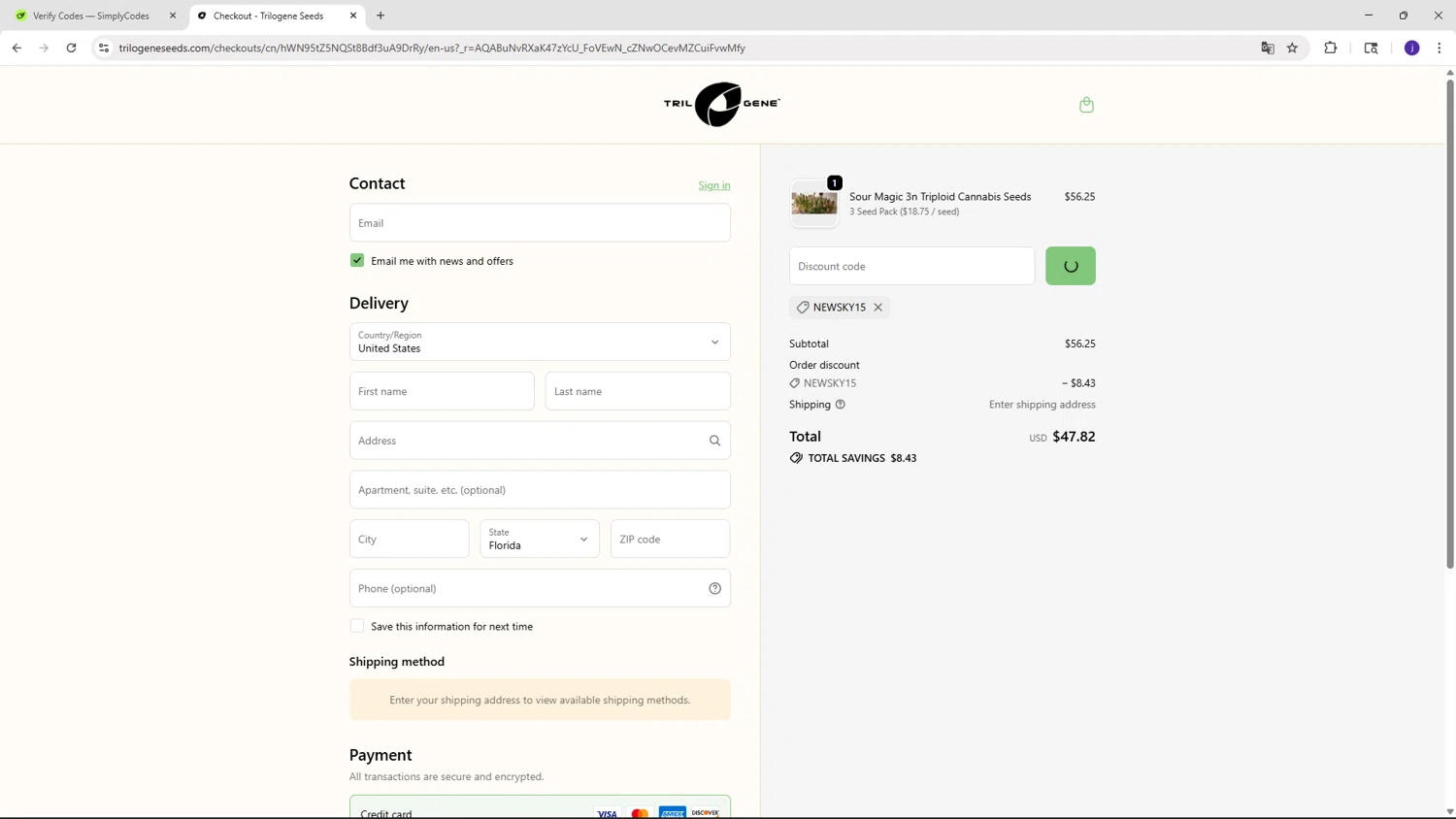
Task: Expand the Country/Region dropdown
Action: coord(540,342)
